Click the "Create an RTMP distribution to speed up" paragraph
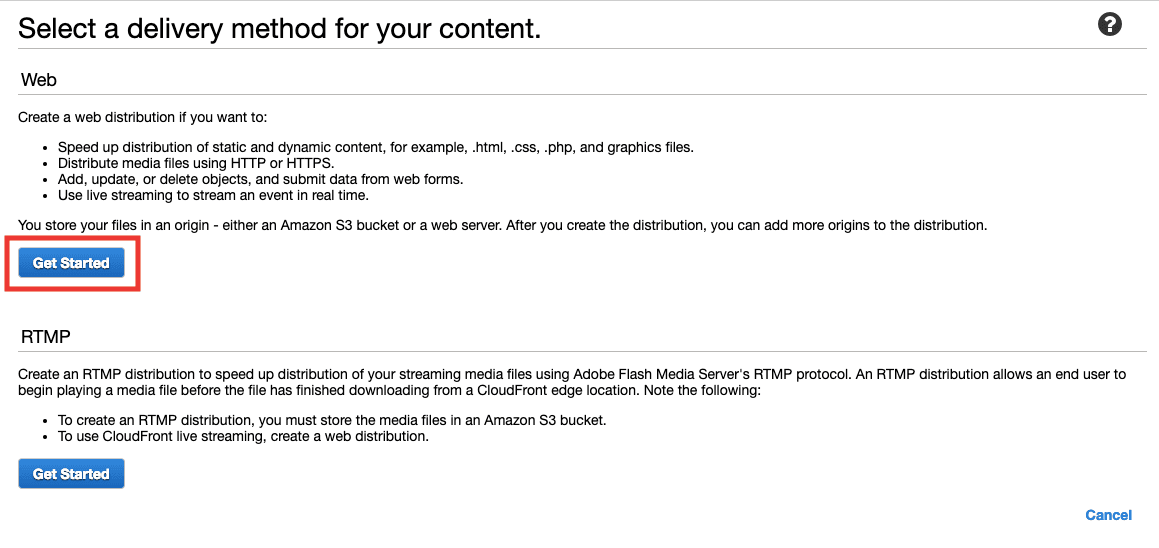Viewport: 1159px width, 548px height. click(x=300, y=374)
